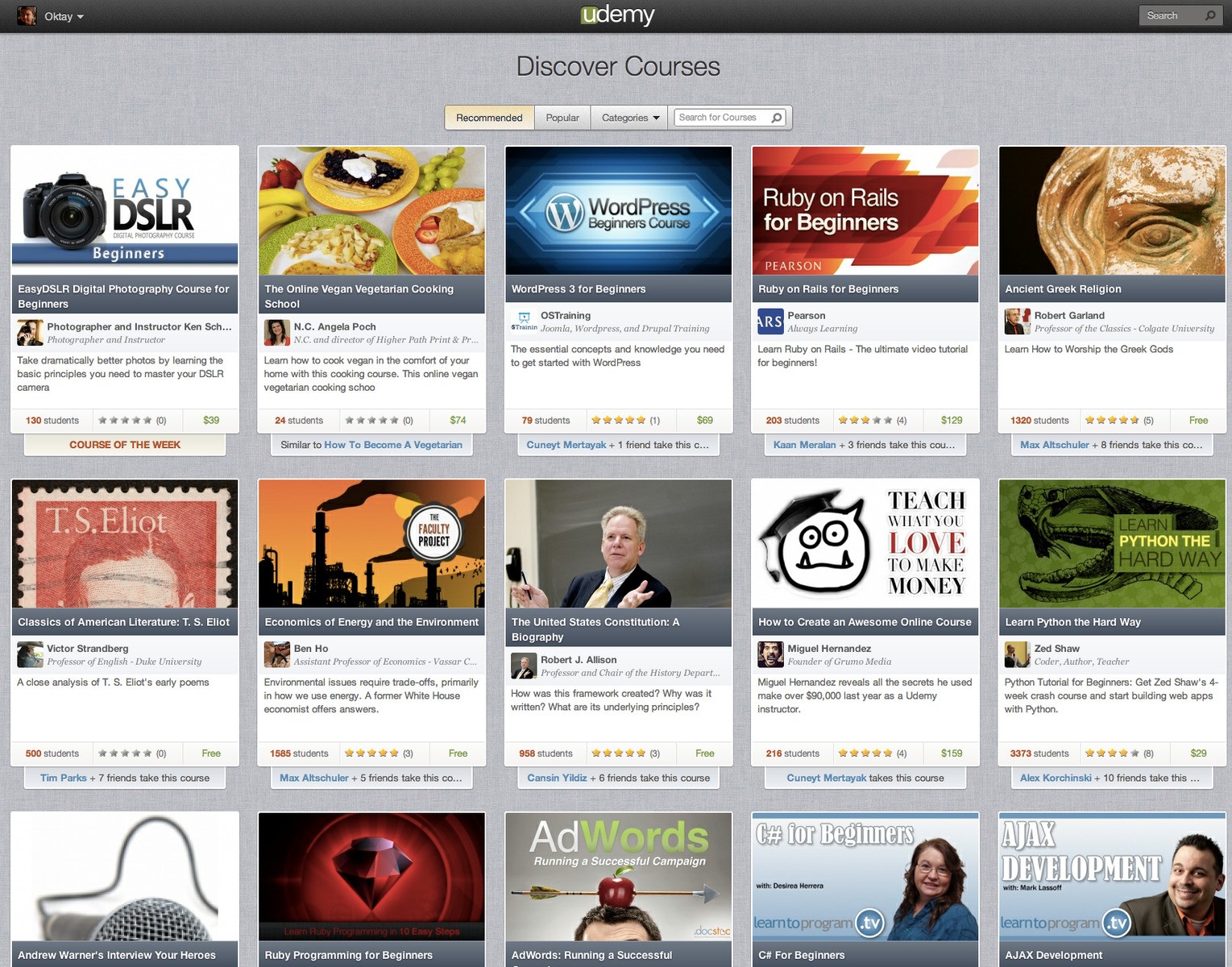Open the AJAX Development thumbnail

click(x=1112, y=877)
